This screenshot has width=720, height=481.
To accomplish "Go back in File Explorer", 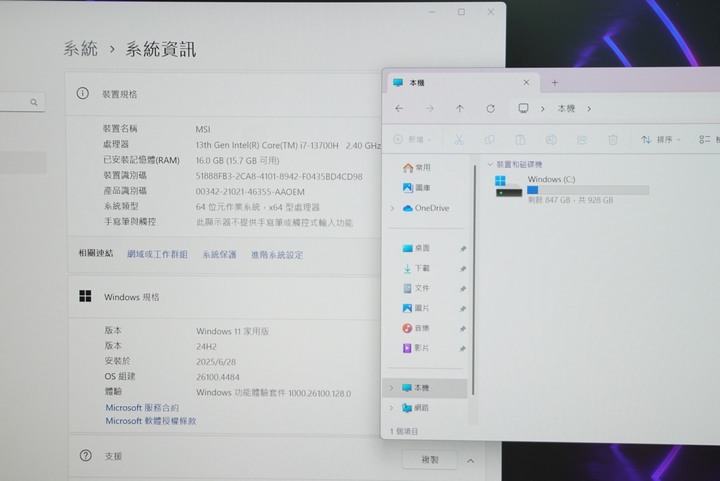I will 399,108.
